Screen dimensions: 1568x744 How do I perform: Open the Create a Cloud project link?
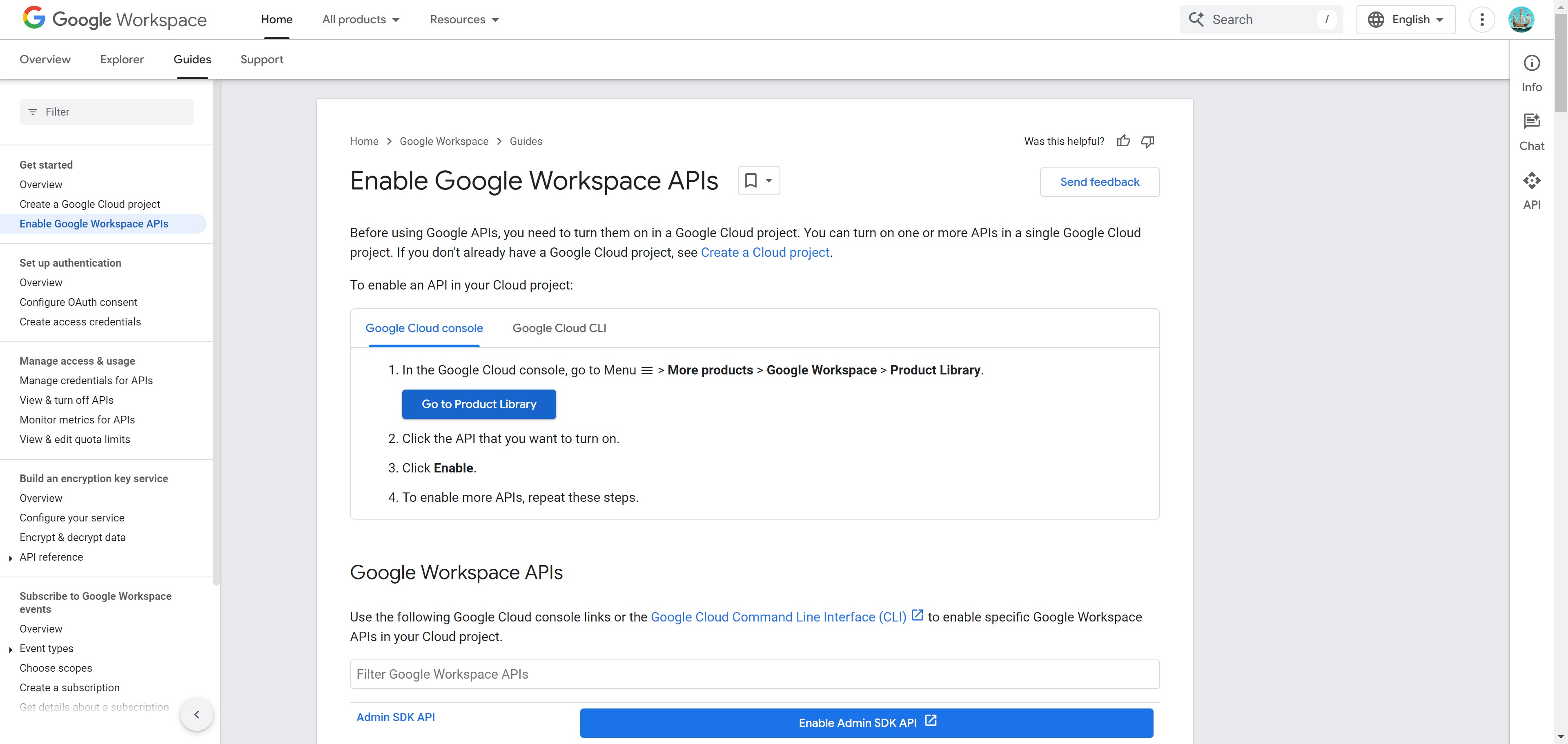[x=765, y=252]
